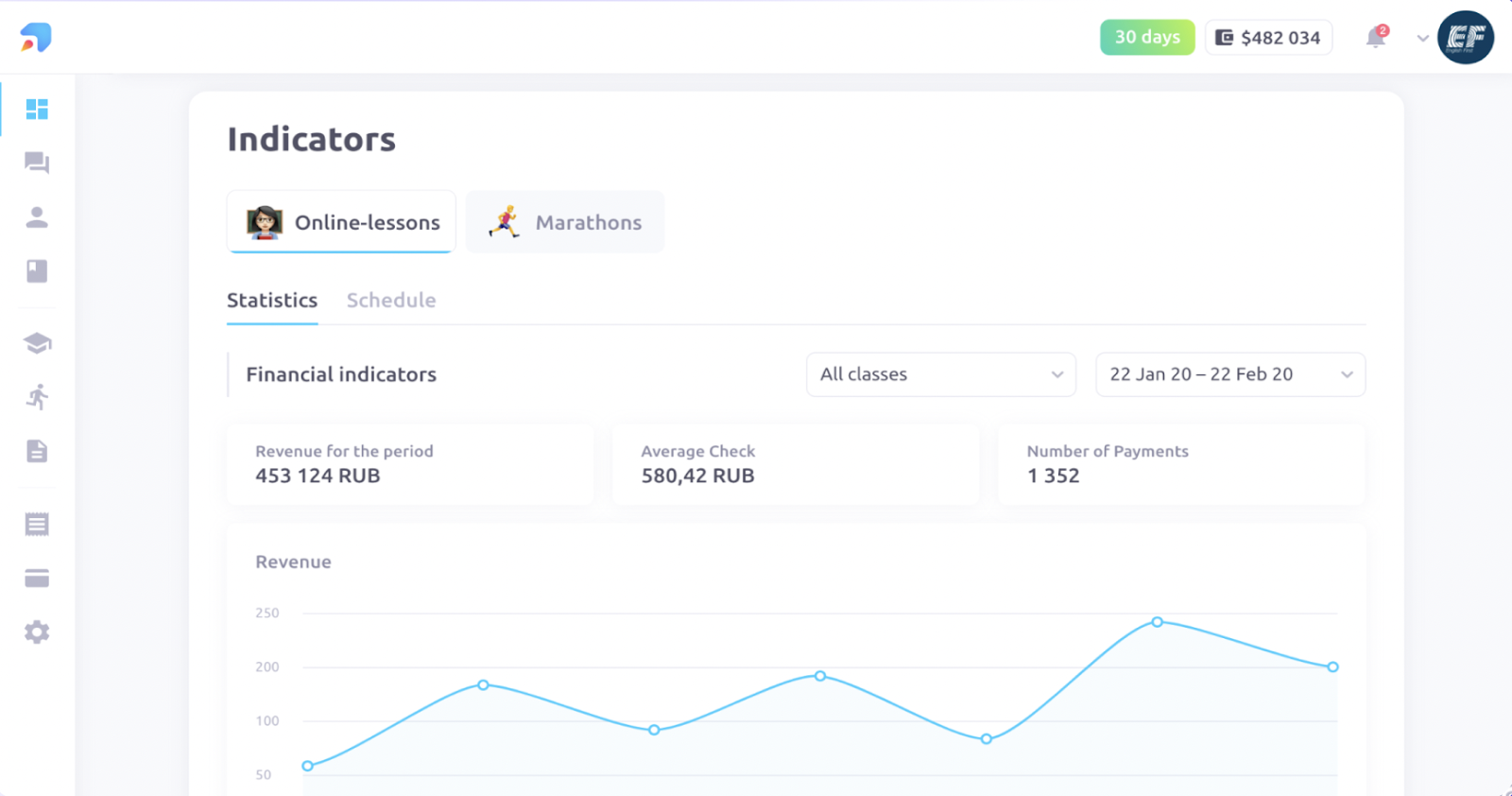The height and width of the screenshot is (796, 1512).
Task: Click the EF profile avatar
Action: [1466, 38]
